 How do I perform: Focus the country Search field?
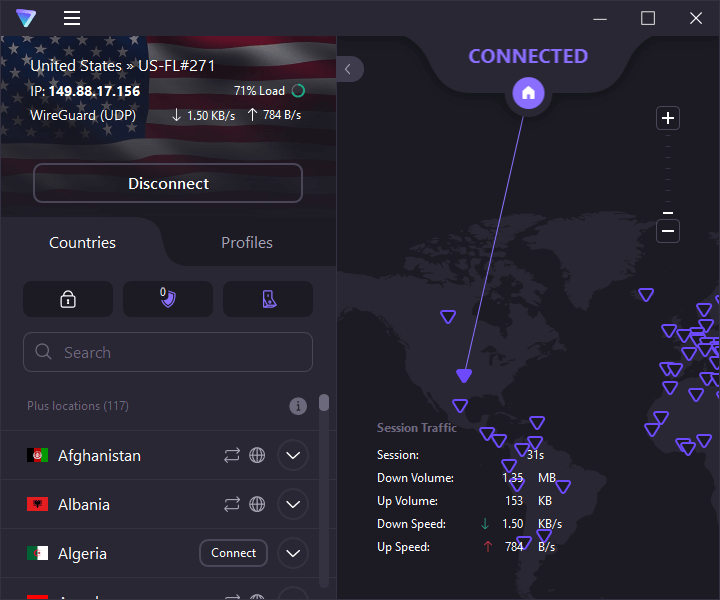tap(168, 352)
